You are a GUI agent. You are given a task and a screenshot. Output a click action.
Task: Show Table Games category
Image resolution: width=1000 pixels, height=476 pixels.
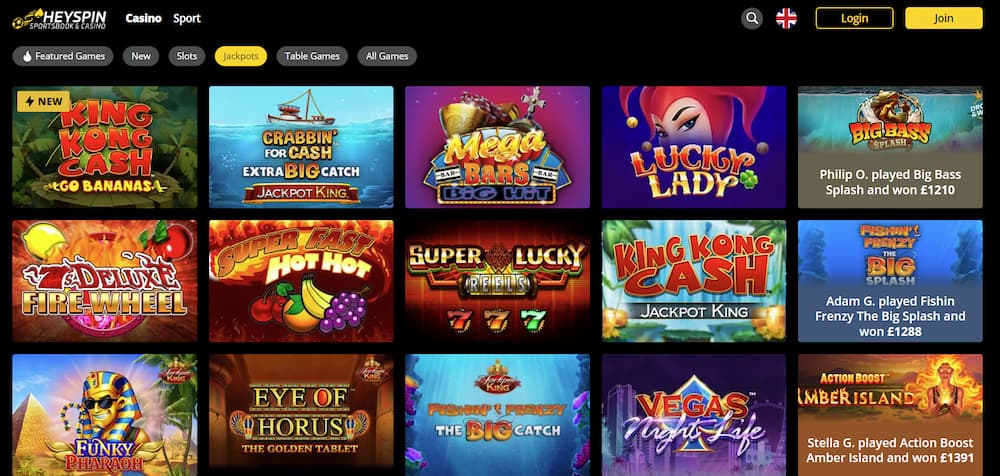pyautogui.click(x=312, y=56)
